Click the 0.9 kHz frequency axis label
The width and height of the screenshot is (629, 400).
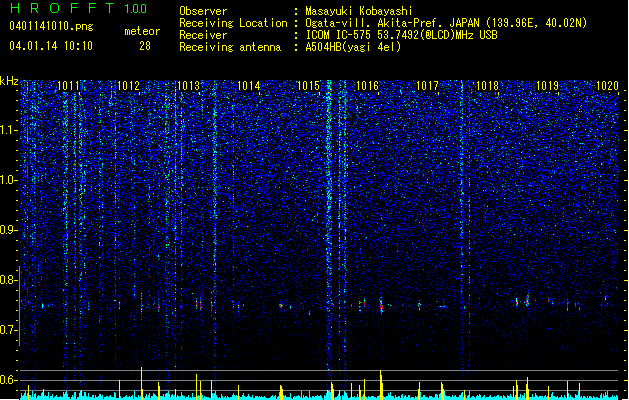tap(9, 230)
